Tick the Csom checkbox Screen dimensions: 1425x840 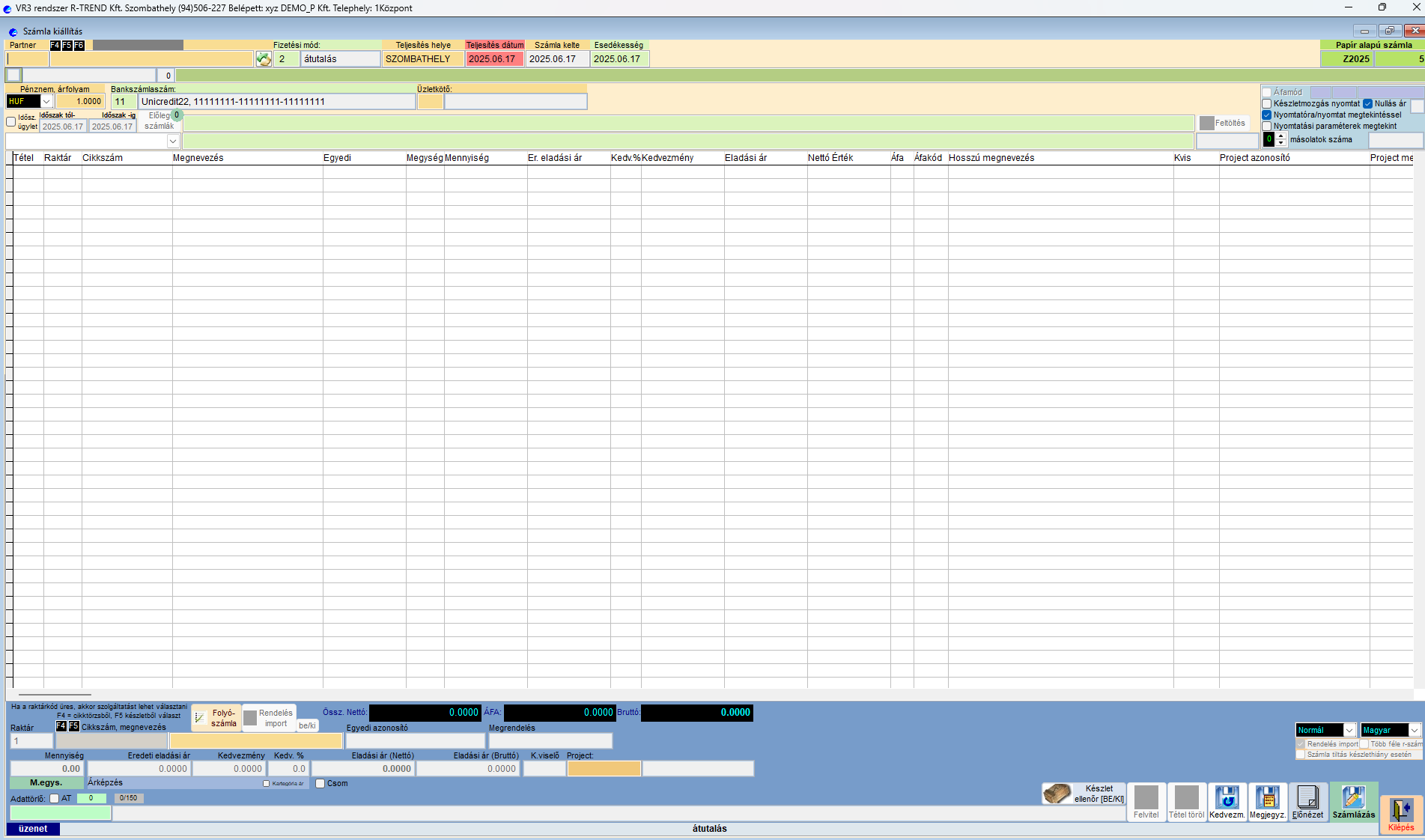[x=320, y=784]
